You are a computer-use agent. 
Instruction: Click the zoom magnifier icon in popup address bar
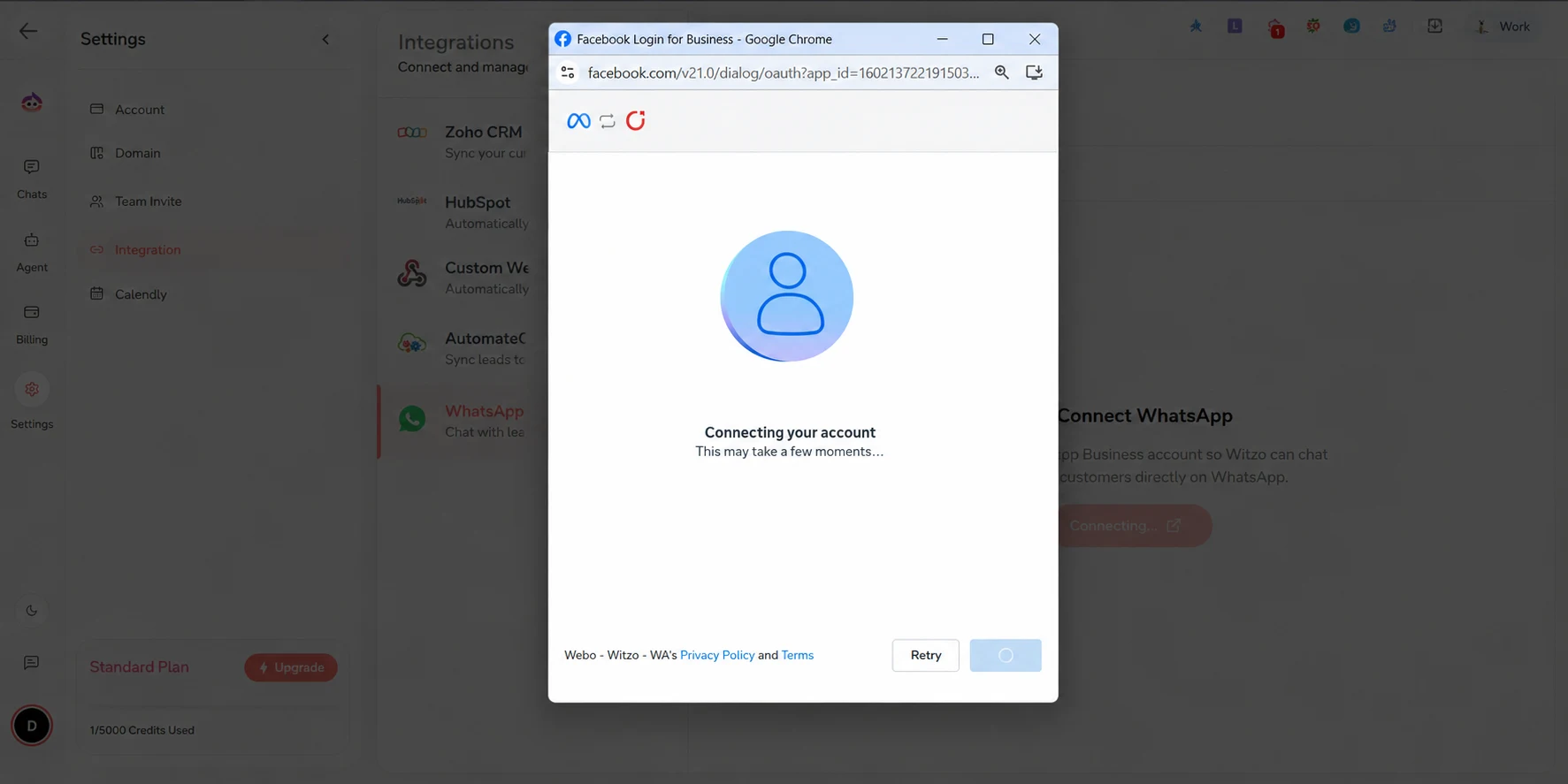(1002, 72)
